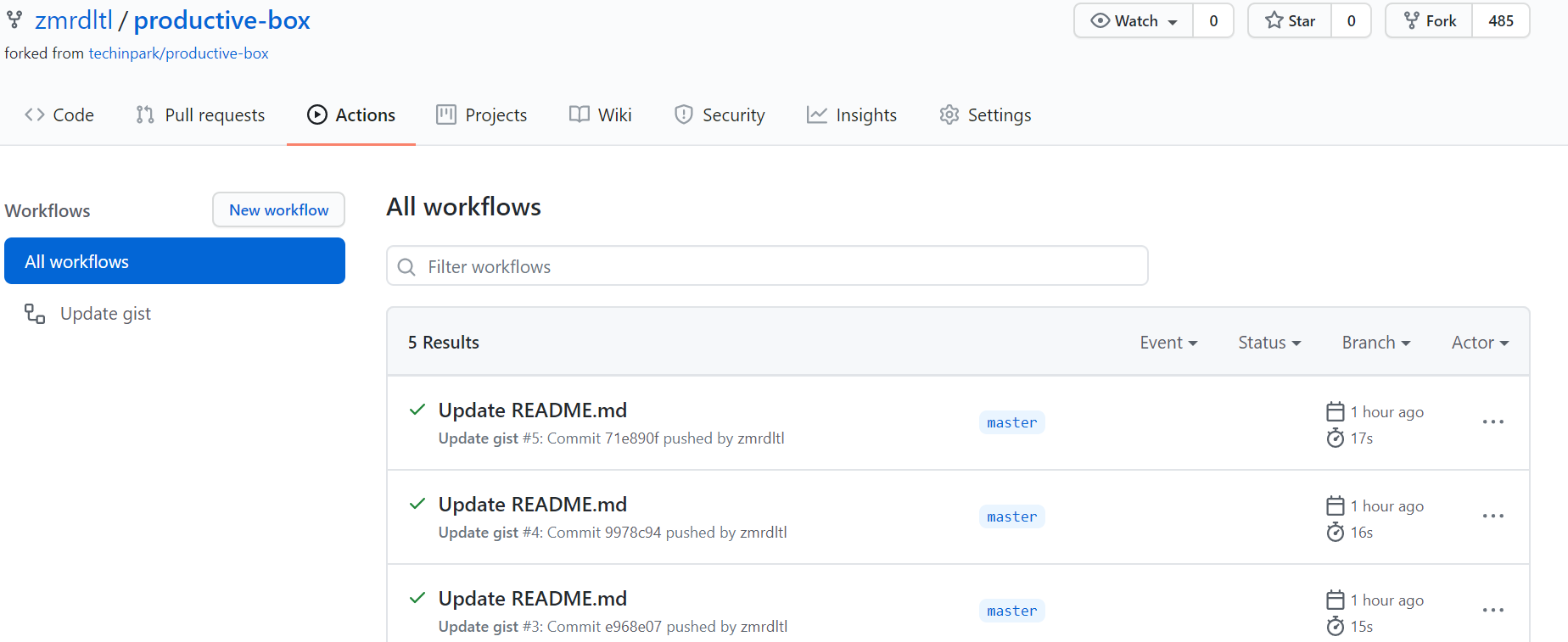The image size is (1568, 642).
Task: Click the Security shield icon
Action: pos(684,114)
